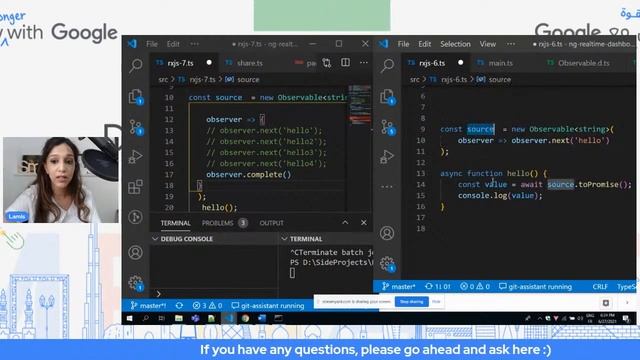Screen dimensions: 640x360
Task: Open Manage gear in right VS Code window
Action: 387,264
